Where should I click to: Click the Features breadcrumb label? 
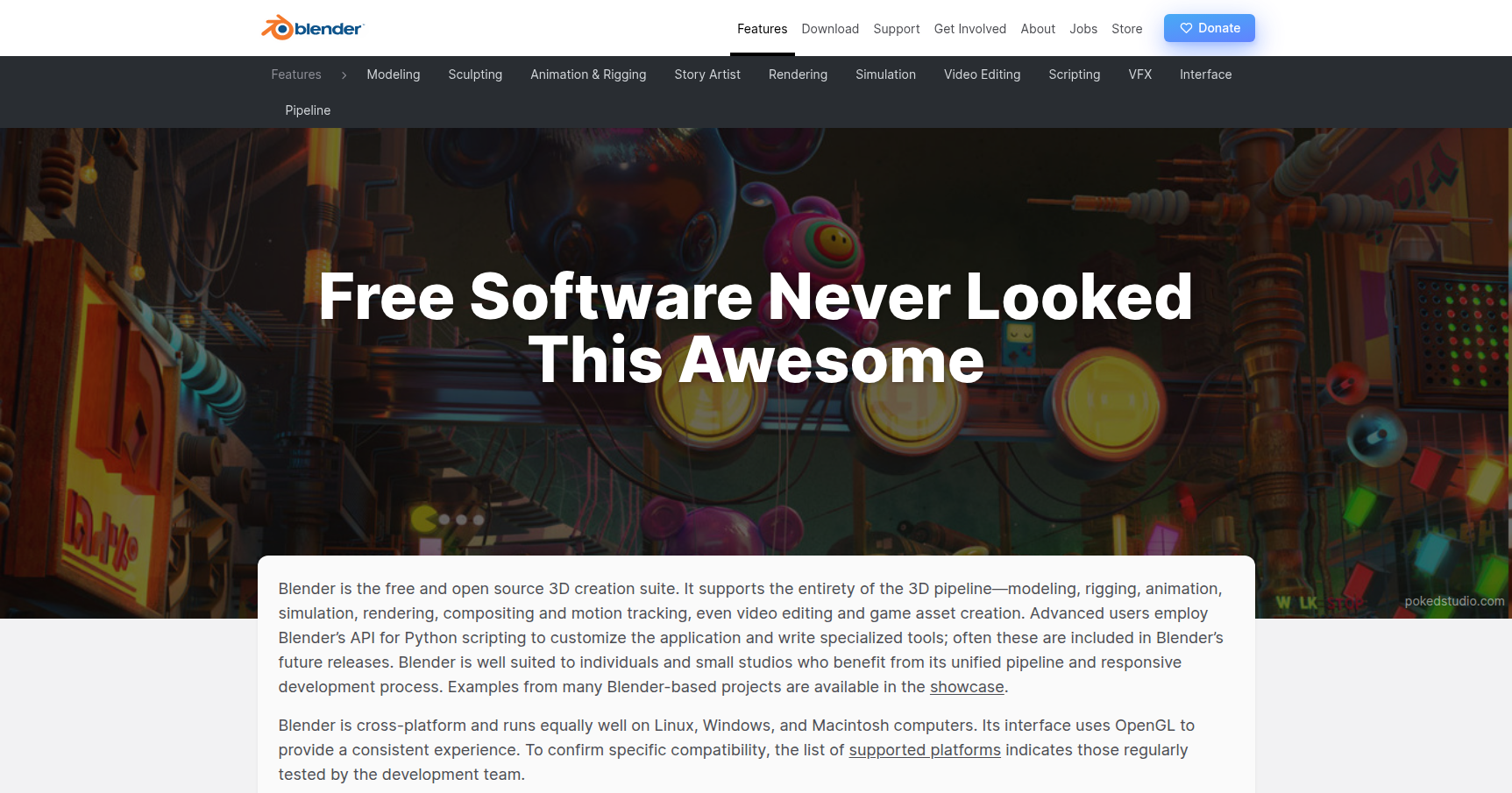pos(295,74)
